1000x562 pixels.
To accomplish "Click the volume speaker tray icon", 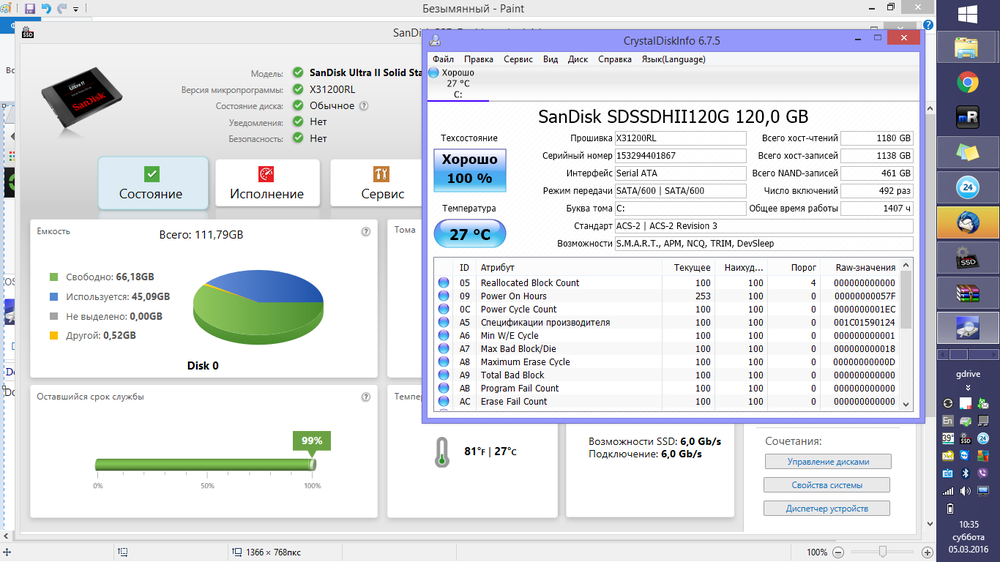I will 966,491.
